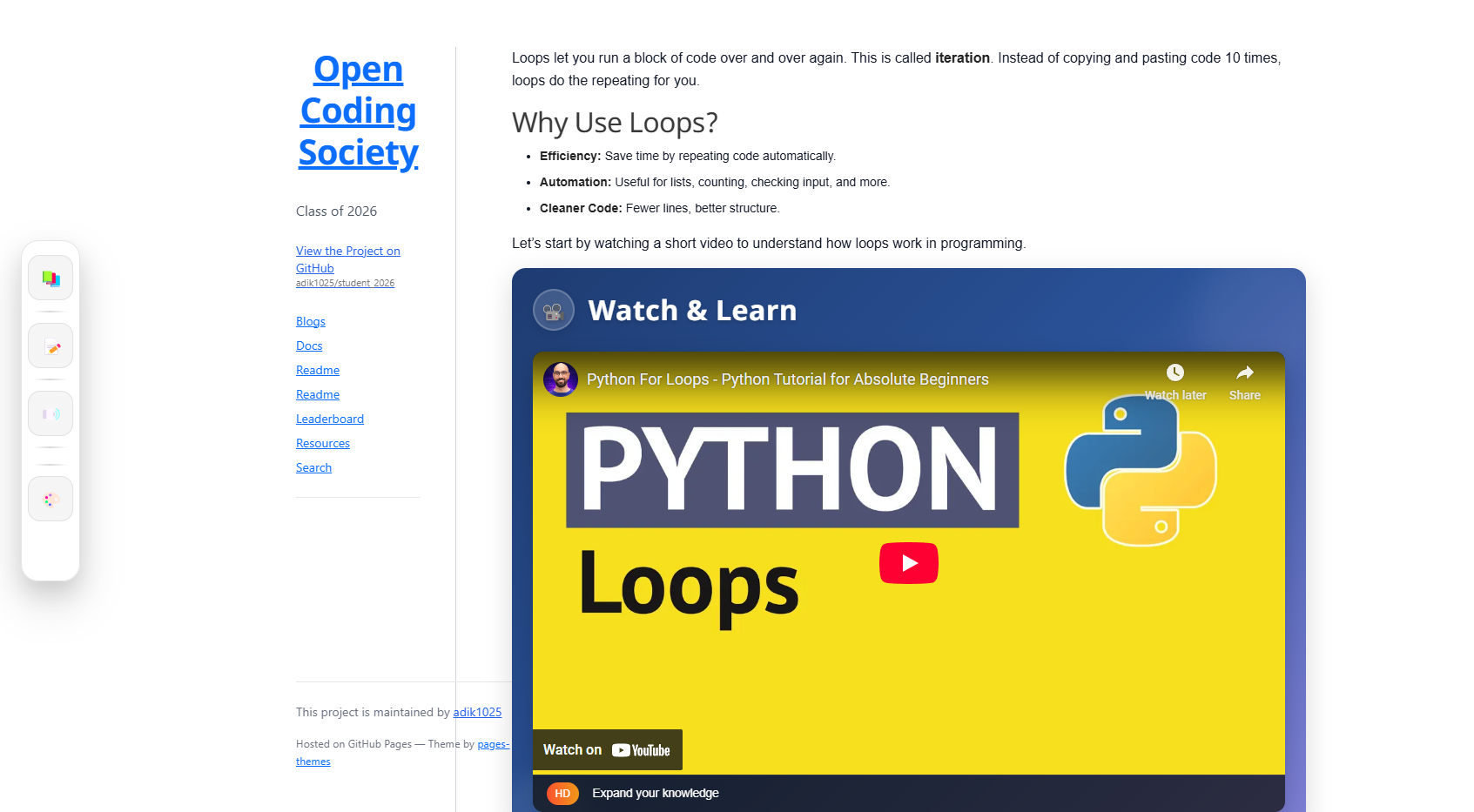Screen dimensions: 1474x812
Task: Open the Blogs menu link
Action: pos(311,321)
